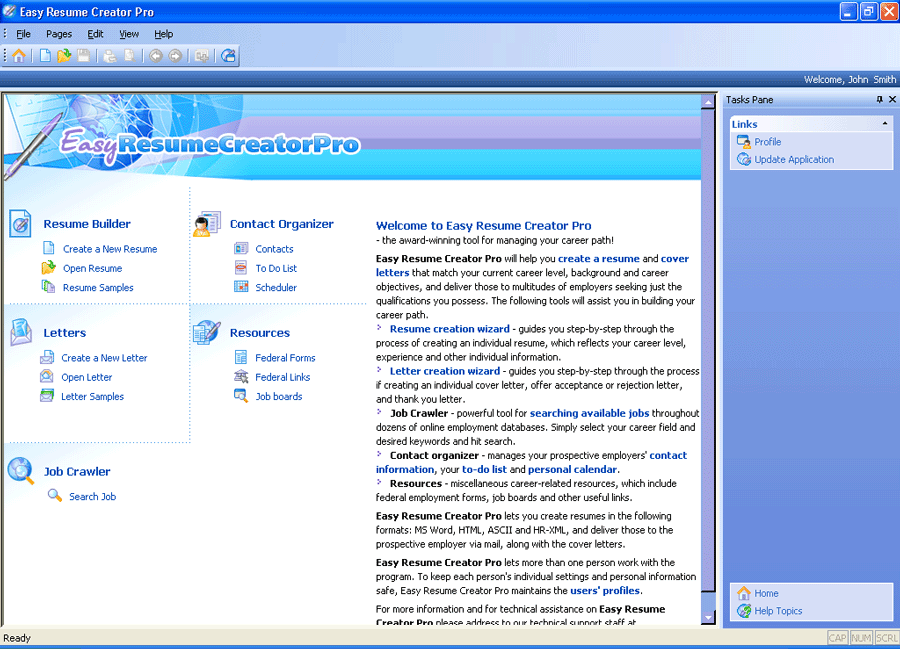The height and width of the screenshot is (649, 900).
Task: Click the icon beside To Do List
Action: pyautogui.click(x=241, y=267)
